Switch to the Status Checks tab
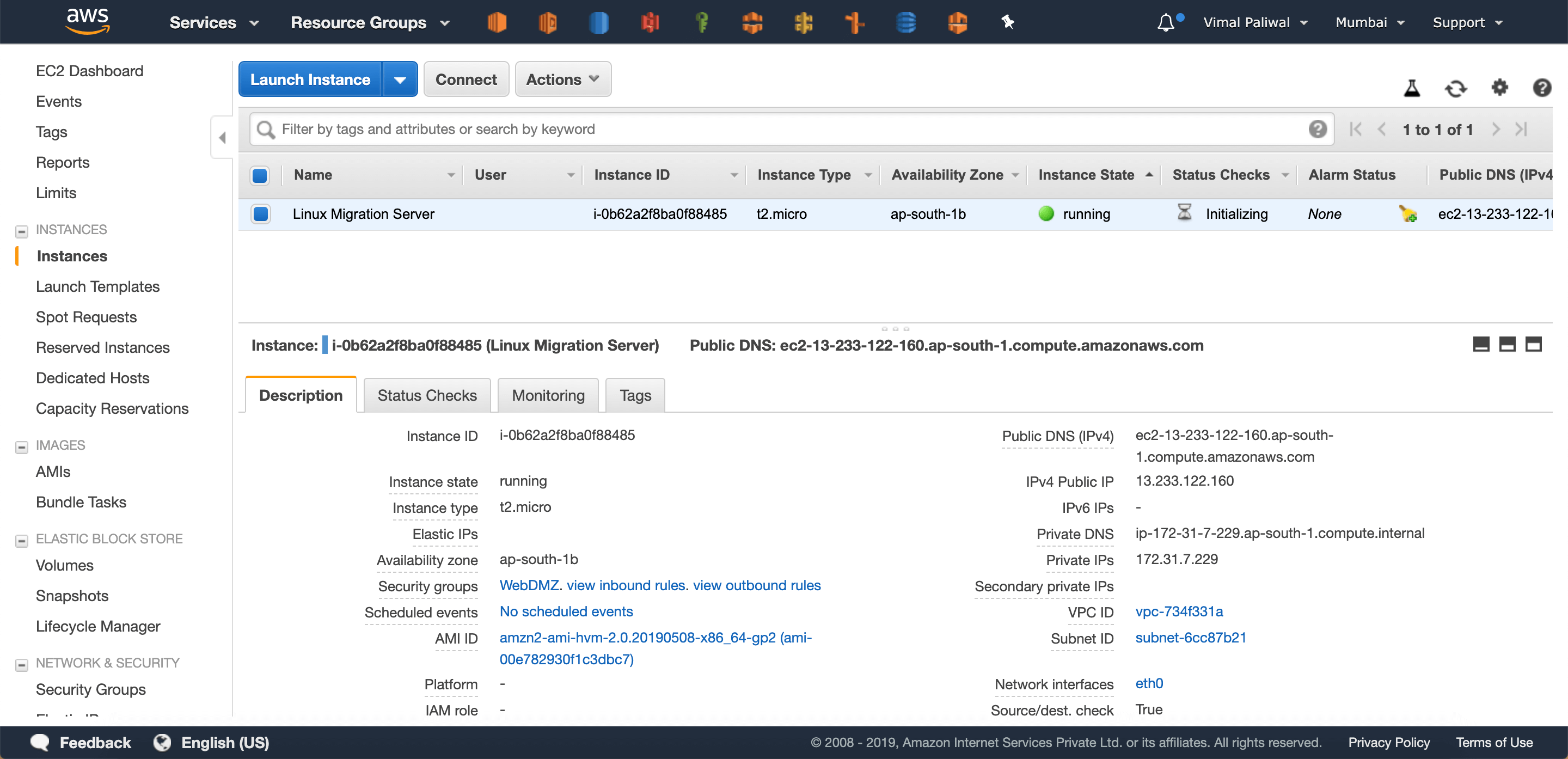The height and width of the screenshot is (759, 1568). [427, 395]
